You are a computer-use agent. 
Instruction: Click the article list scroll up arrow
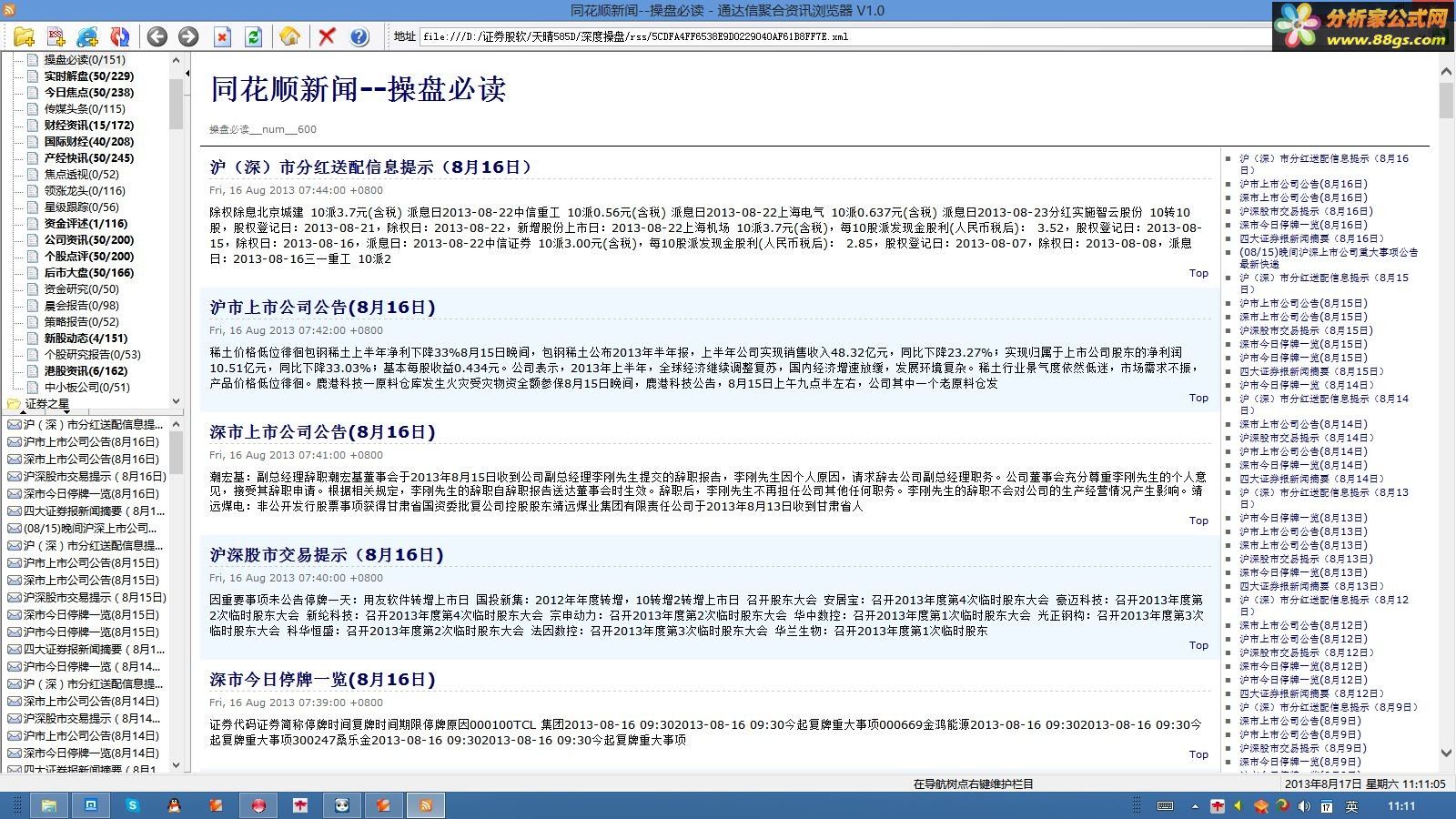pos(177,424)
